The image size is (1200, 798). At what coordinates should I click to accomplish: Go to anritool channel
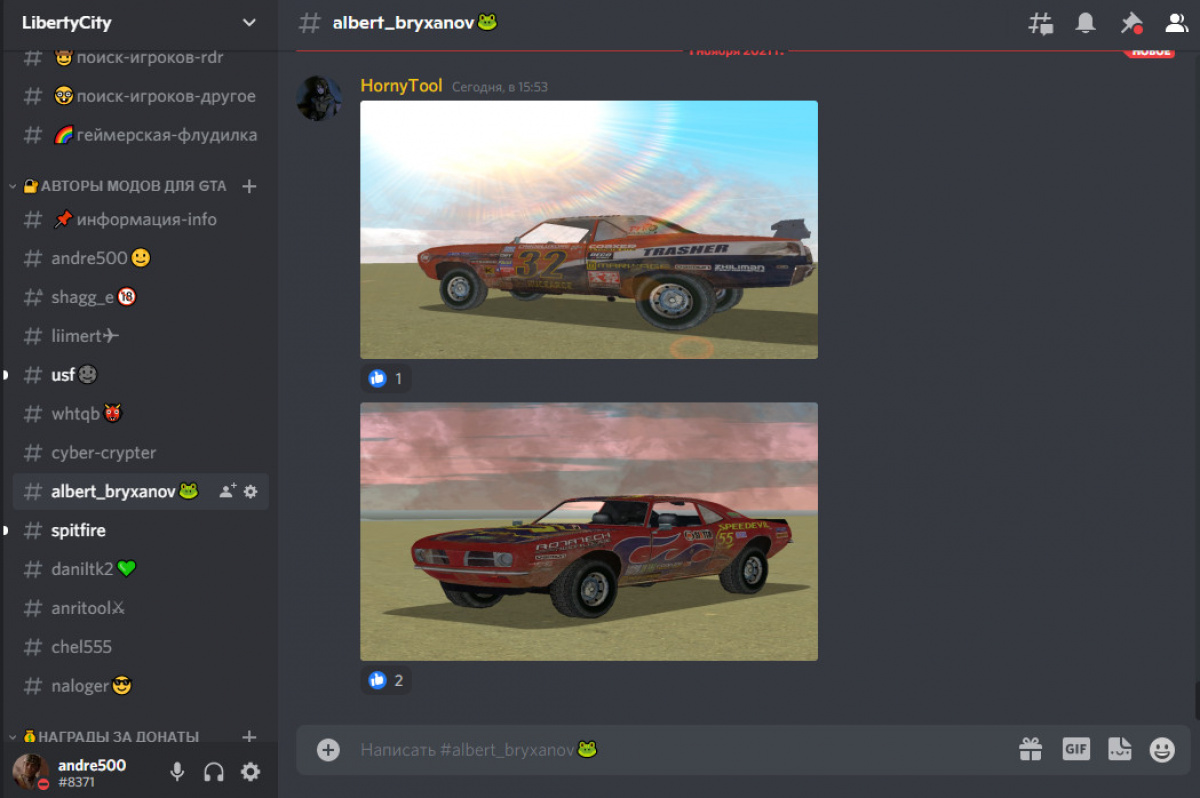pos(140,608)
